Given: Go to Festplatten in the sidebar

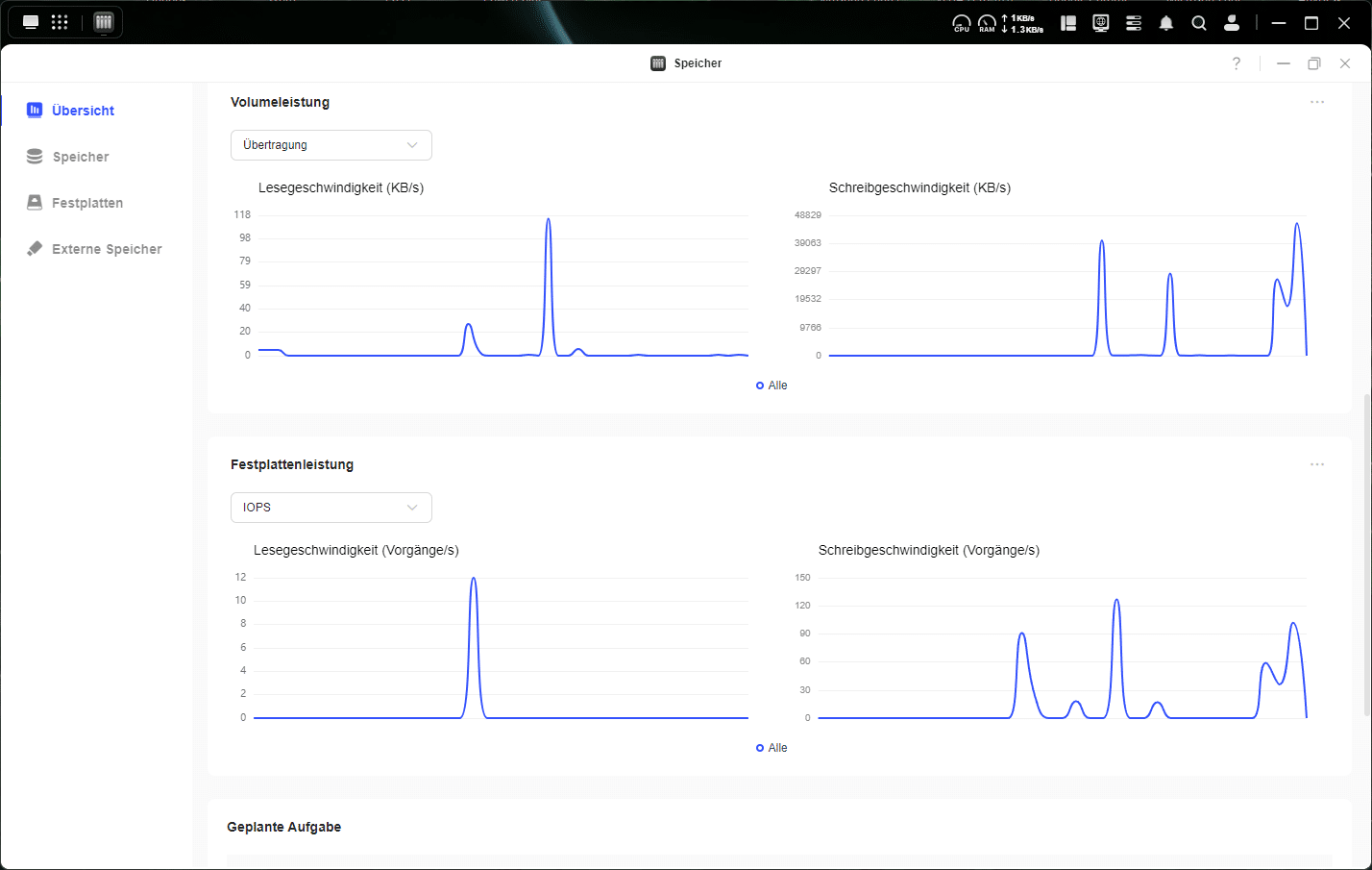Looking at the screenshot, I should coord(86,203).
